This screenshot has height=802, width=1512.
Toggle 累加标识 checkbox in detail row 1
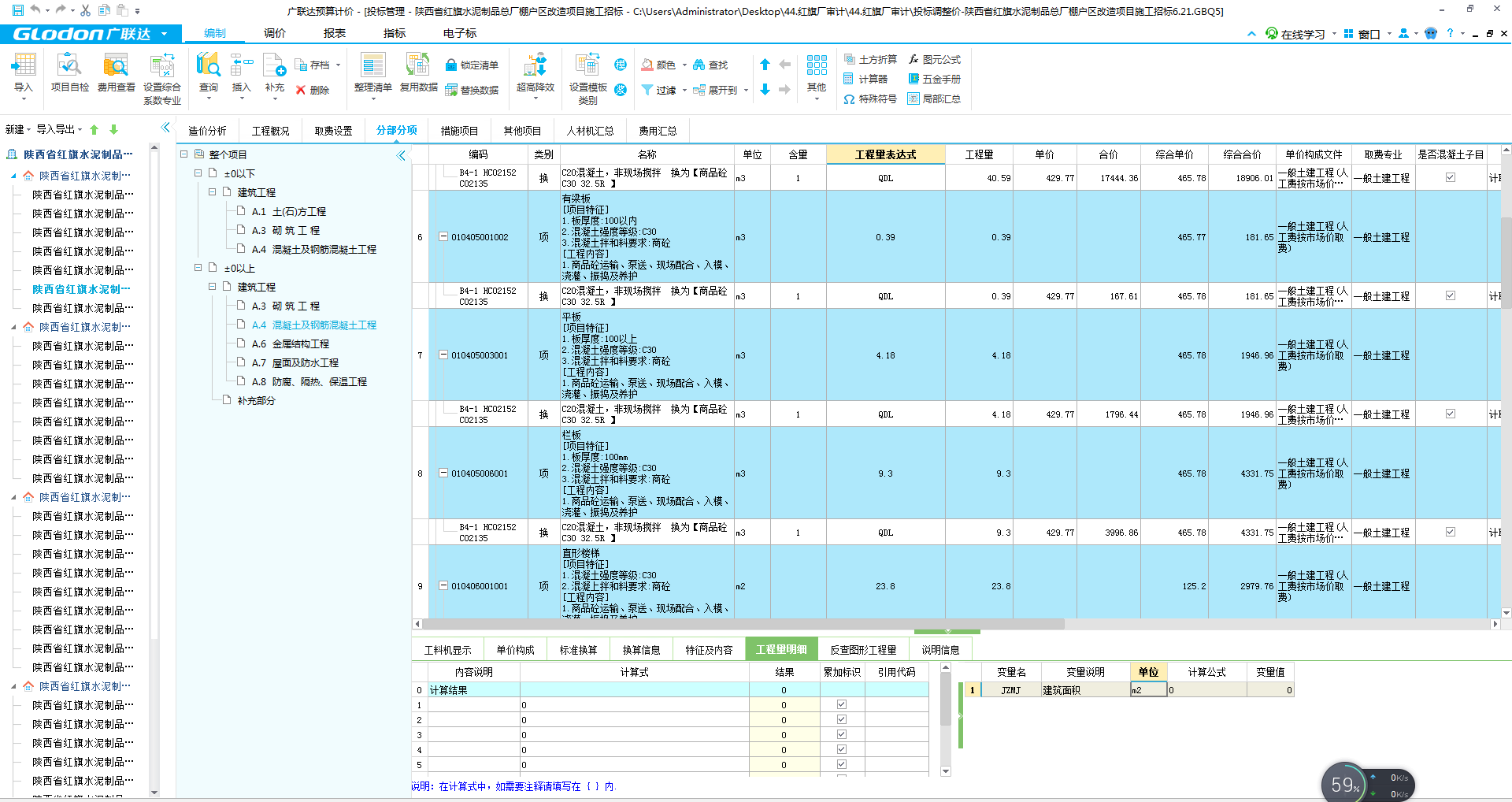click(842, 704)
